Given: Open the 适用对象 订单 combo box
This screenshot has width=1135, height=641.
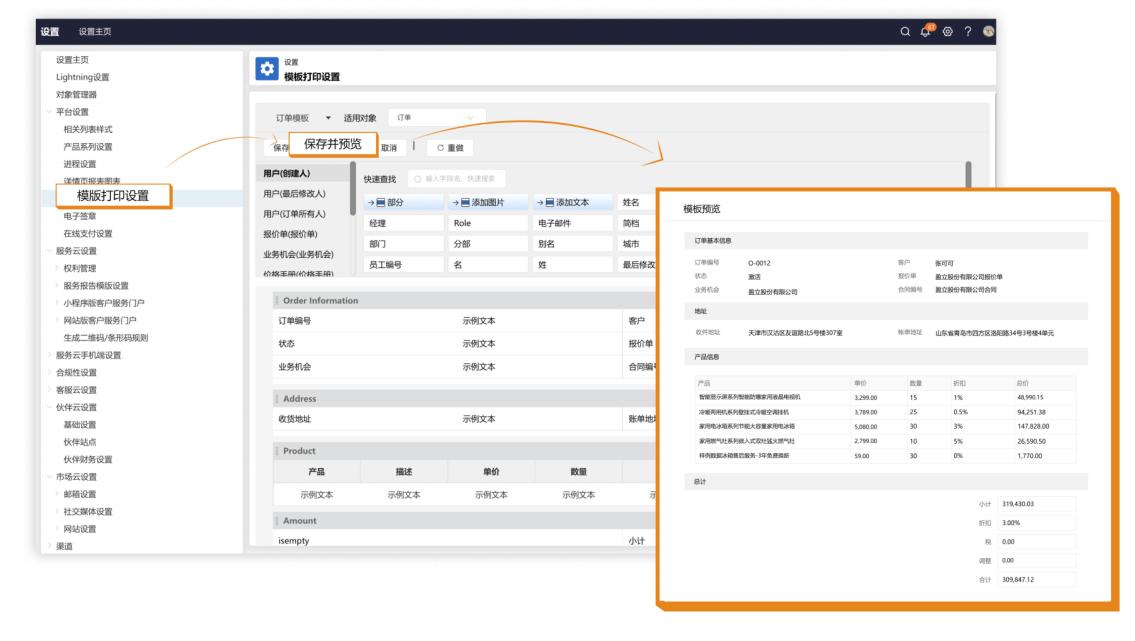Looking at the screenshot, I should coord(436,118).
